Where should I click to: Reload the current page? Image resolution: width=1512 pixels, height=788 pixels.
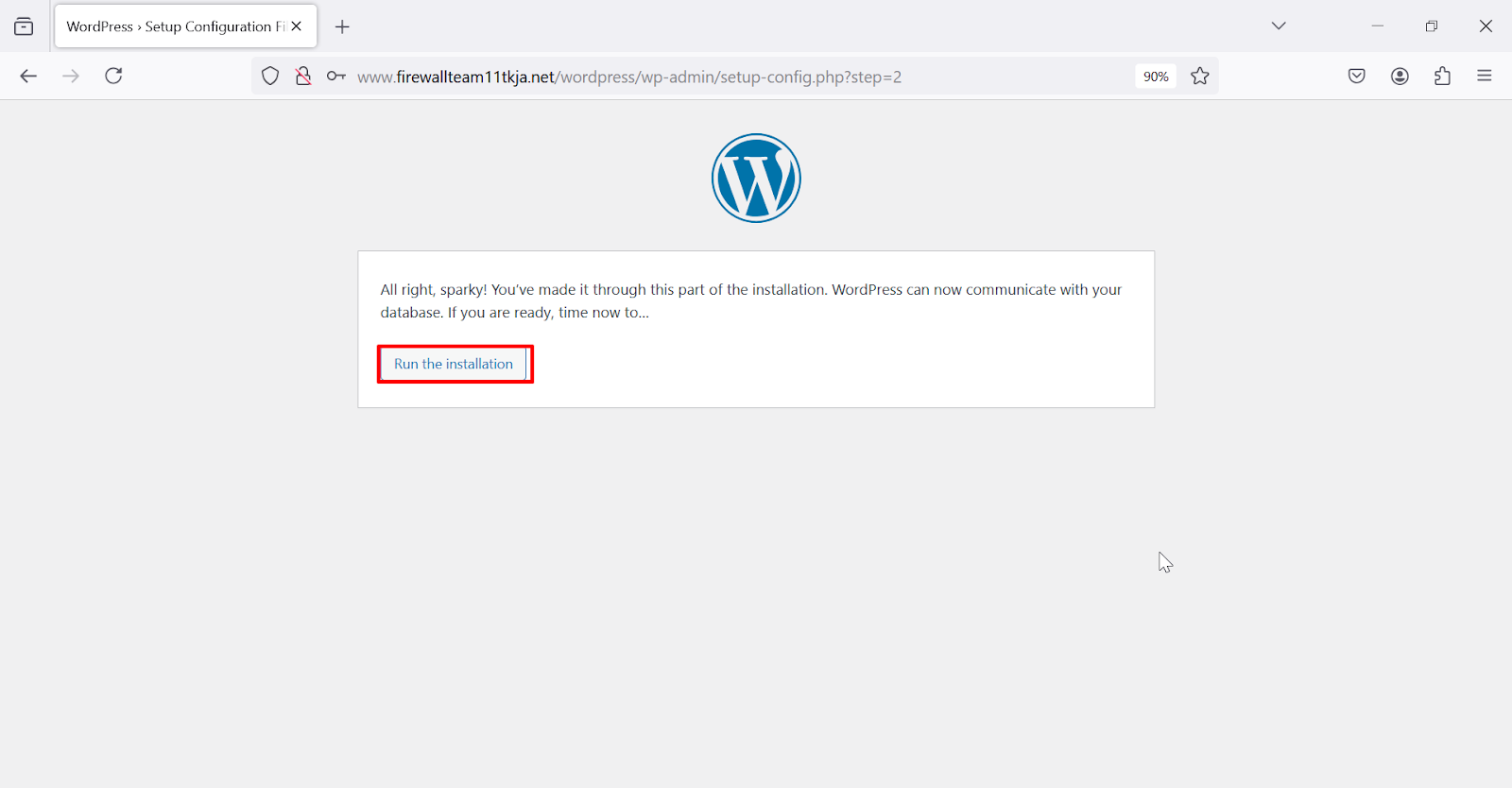pos(113,77)
